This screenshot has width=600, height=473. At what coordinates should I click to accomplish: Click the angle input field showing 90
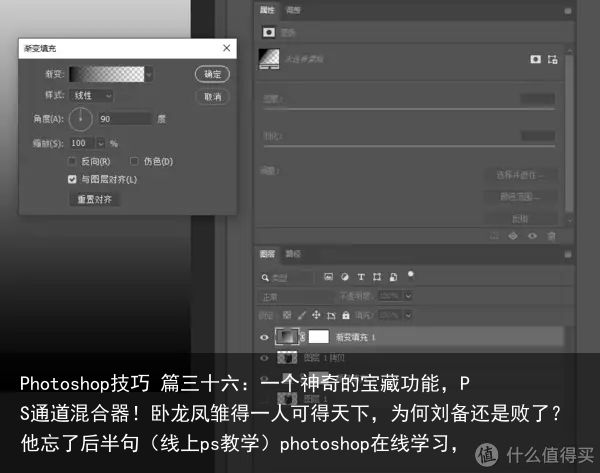tap(124, 119)
